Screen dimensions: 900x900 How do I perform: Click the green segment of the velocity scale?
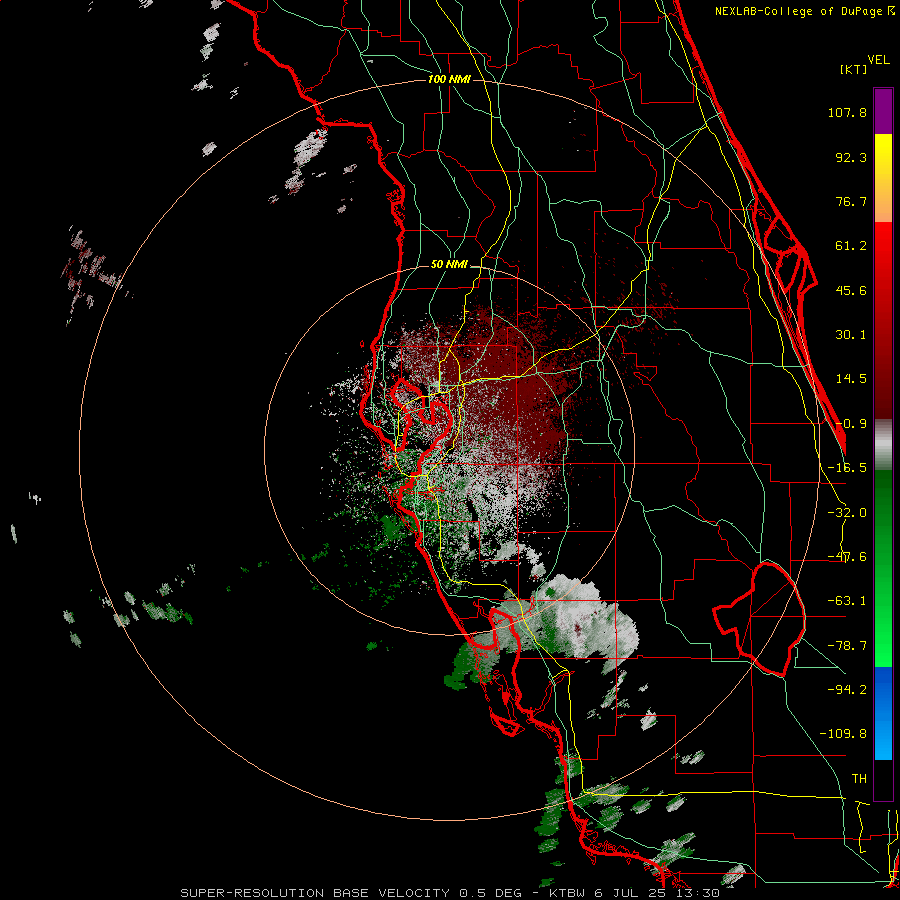tap(883, 568)
